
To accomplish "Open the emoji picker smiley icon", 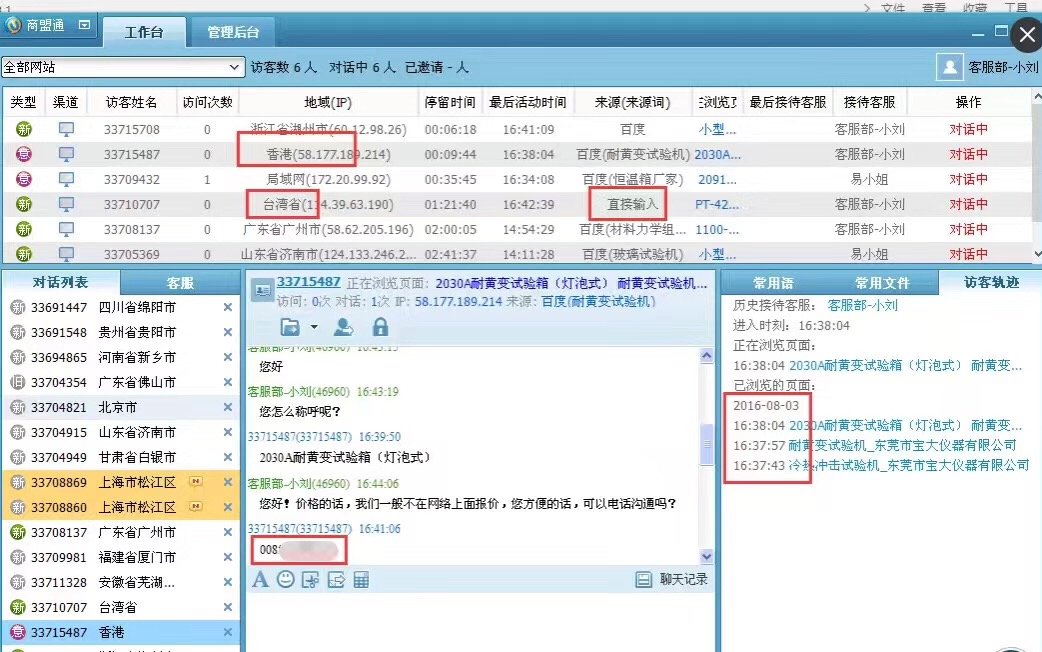I will pos(286,579).
